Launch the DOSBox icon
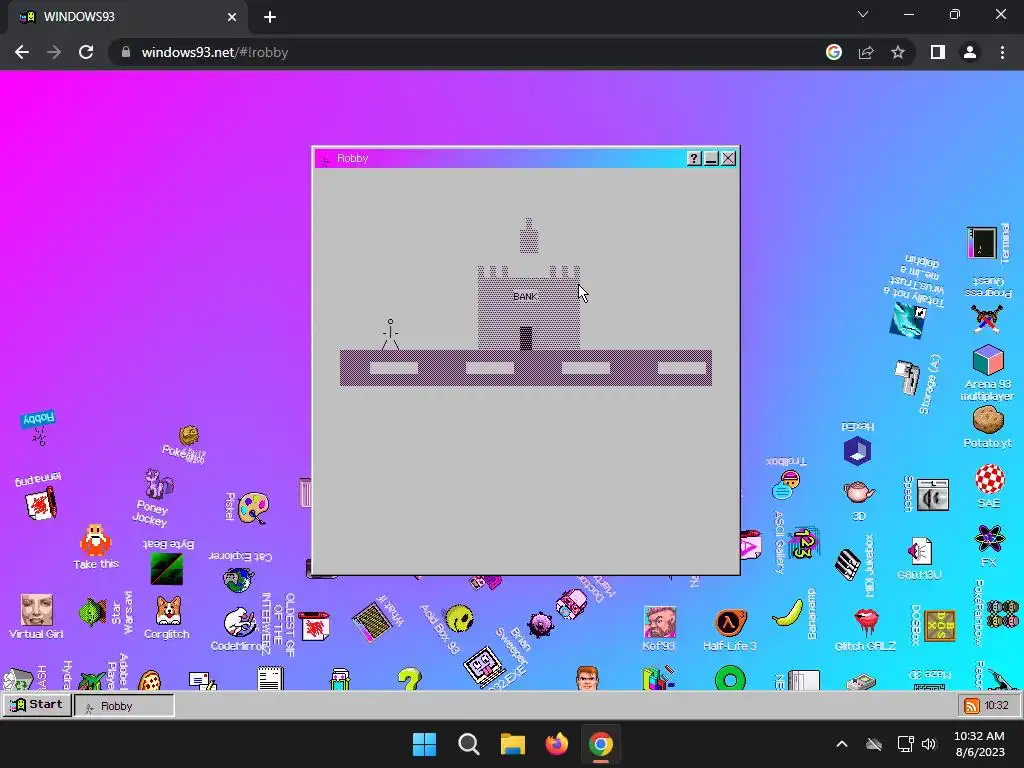1024x768 pixels. click(940, 626)
